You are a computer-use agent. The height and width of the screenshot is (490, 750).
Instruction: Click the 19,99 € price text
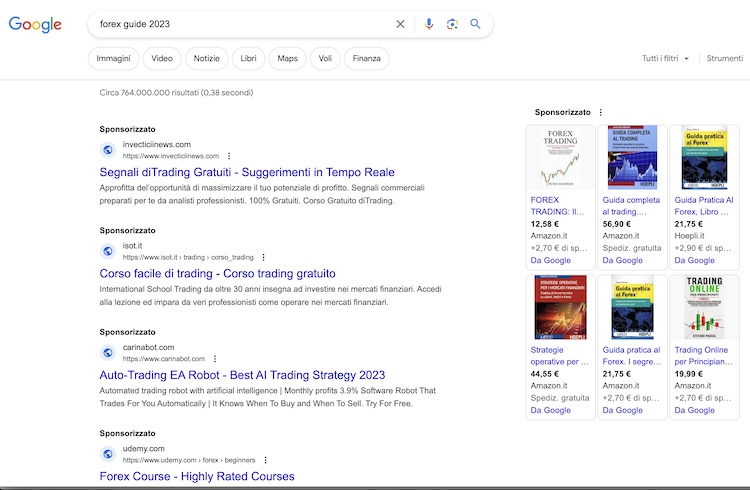click(688, 374)
